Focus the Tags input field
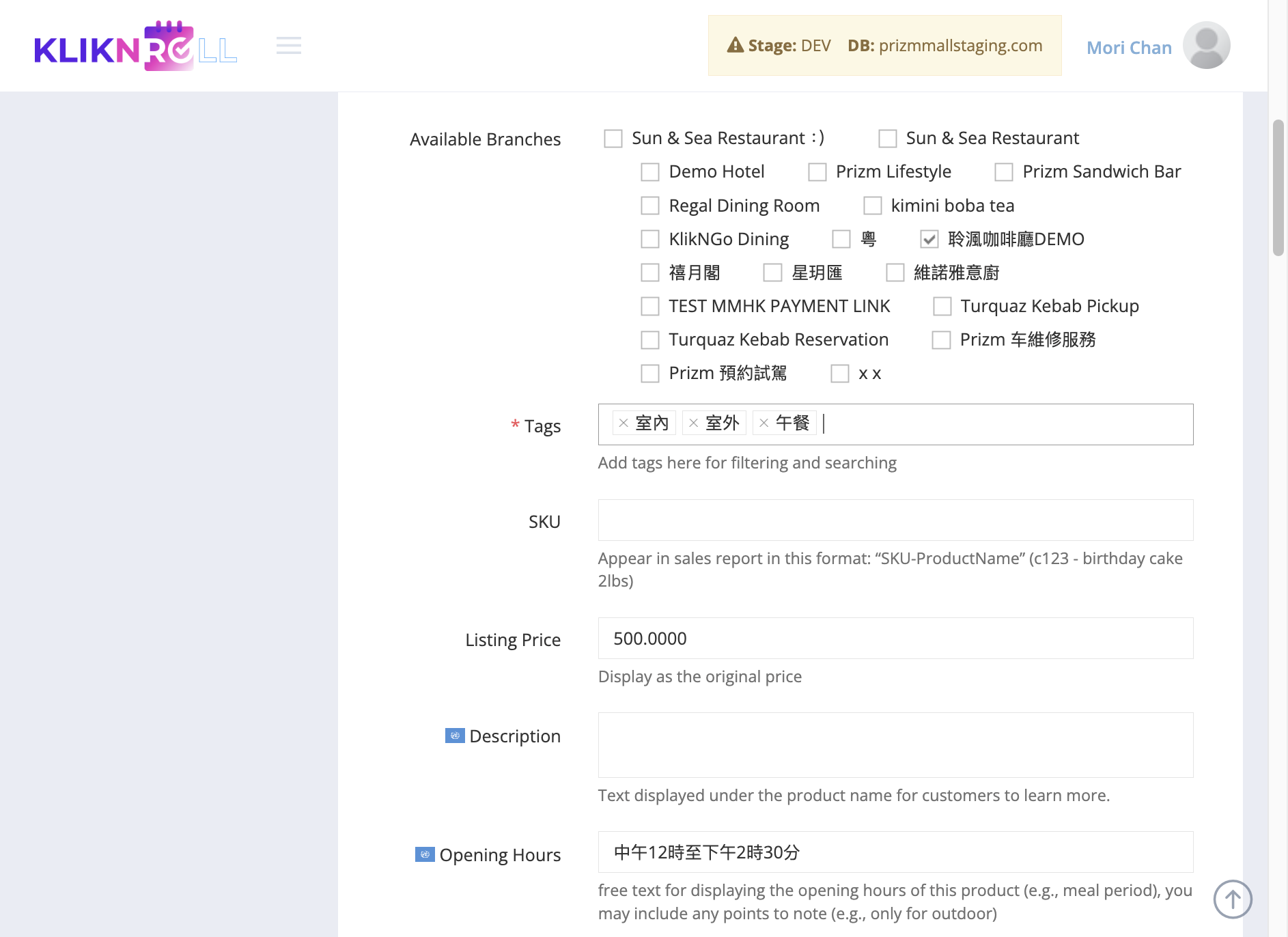Viewport: 1288px width, 937px height. tap(895, 424)
